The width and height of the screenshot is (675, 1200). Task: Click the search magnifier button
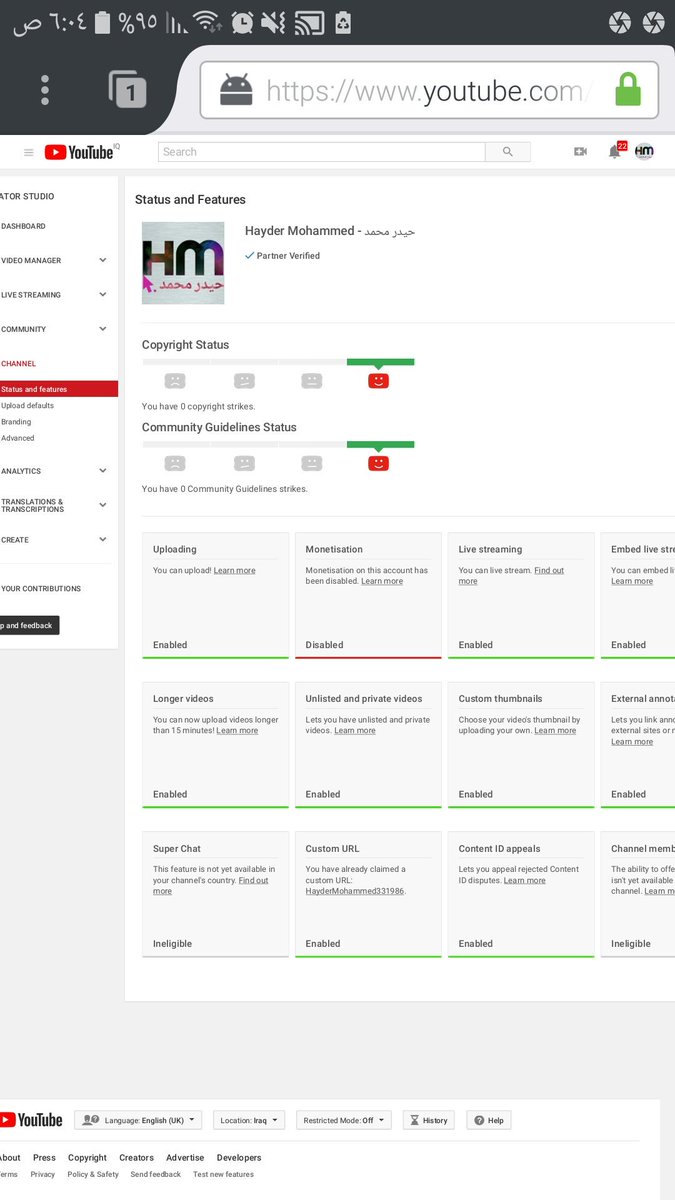tap(508, 152)
